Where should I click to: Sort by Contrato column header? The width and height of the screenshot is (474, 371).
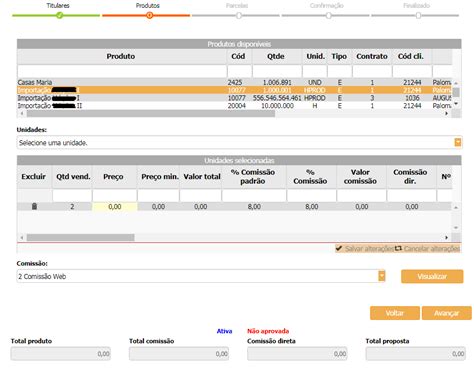point(372,56)
